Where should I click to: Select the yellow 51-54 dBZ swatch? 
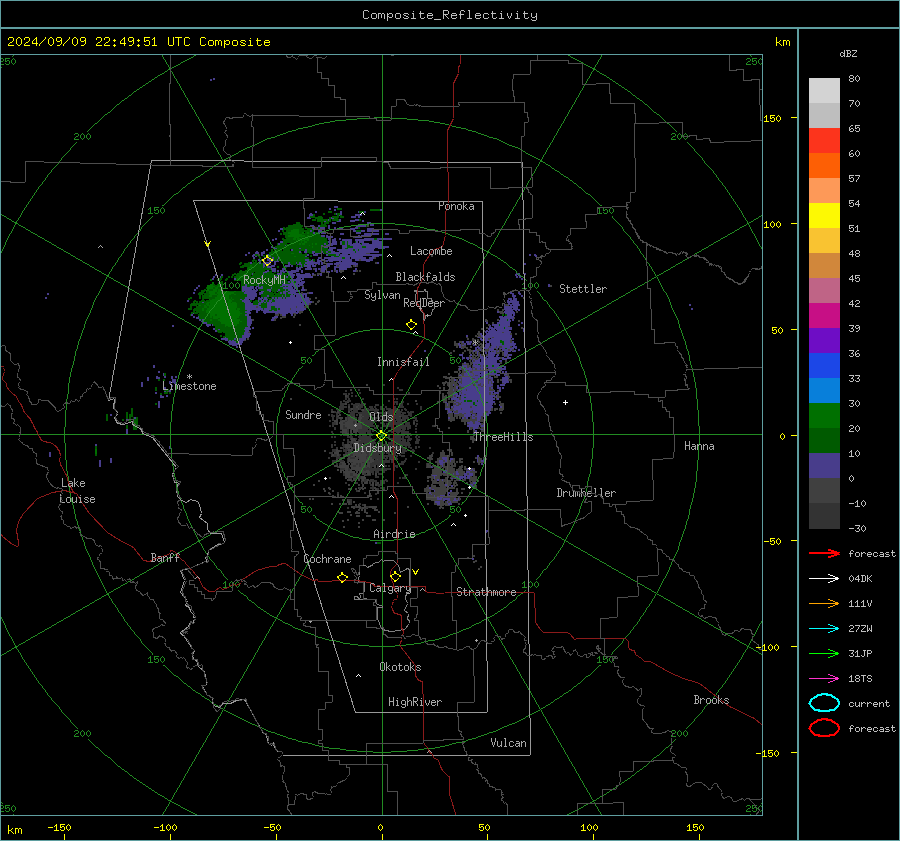tap(824, 216)
